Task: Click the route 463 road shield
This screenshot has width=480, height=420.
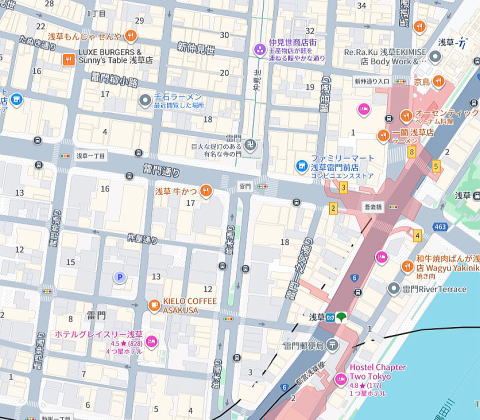Action: click(x=440, y=227)
